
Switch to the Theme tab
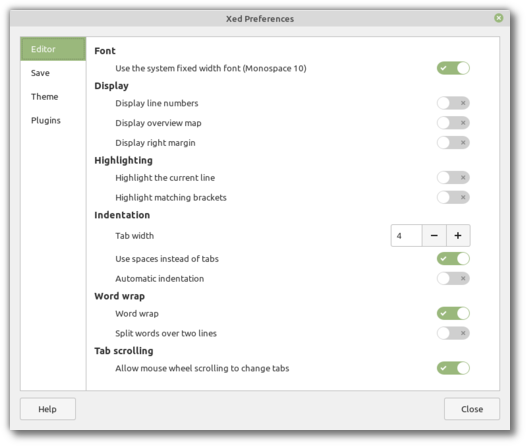(53, 97)
